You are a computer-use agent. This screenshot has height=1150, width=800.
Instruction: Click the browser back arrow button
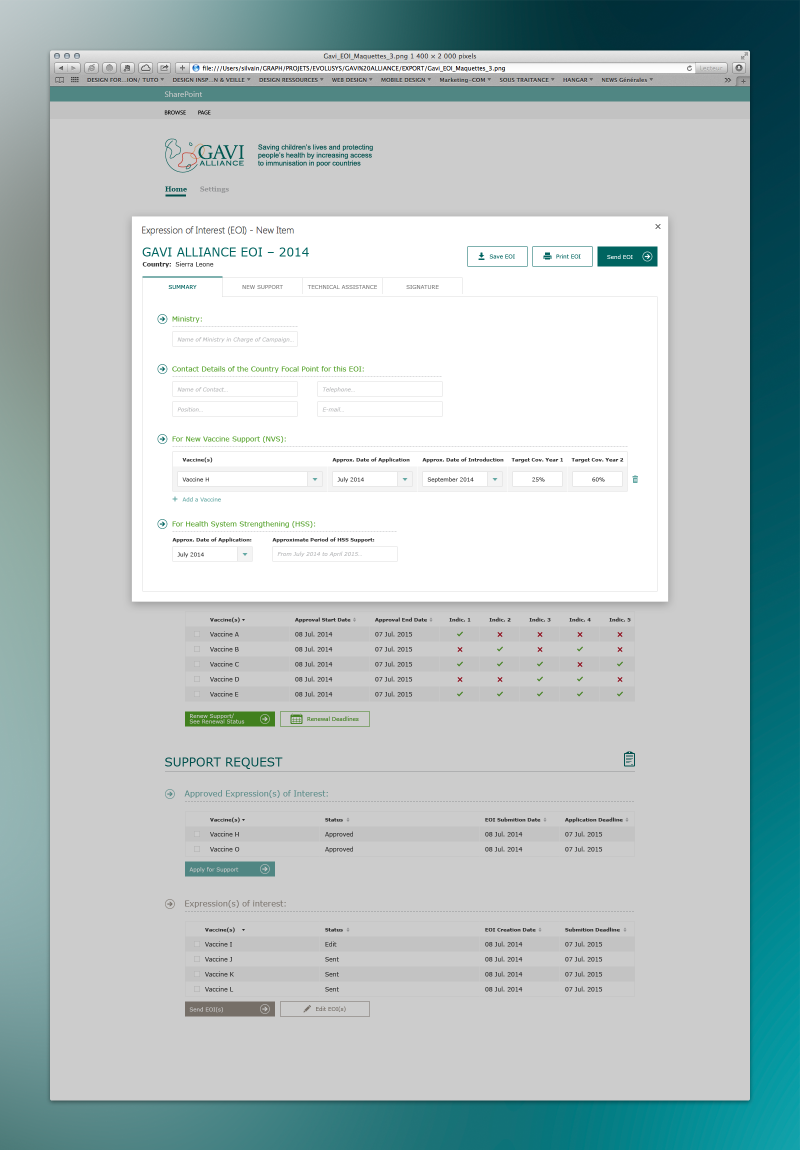(x=59, y=68)
